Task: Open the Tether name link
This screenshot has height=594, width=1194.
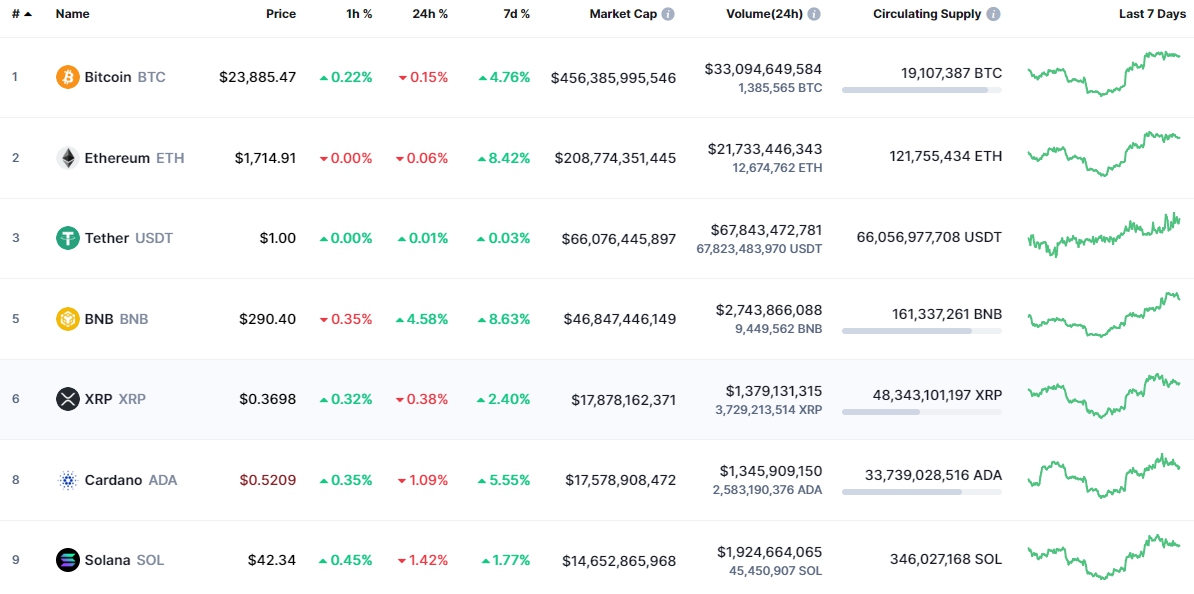Action: click(107, 238)
